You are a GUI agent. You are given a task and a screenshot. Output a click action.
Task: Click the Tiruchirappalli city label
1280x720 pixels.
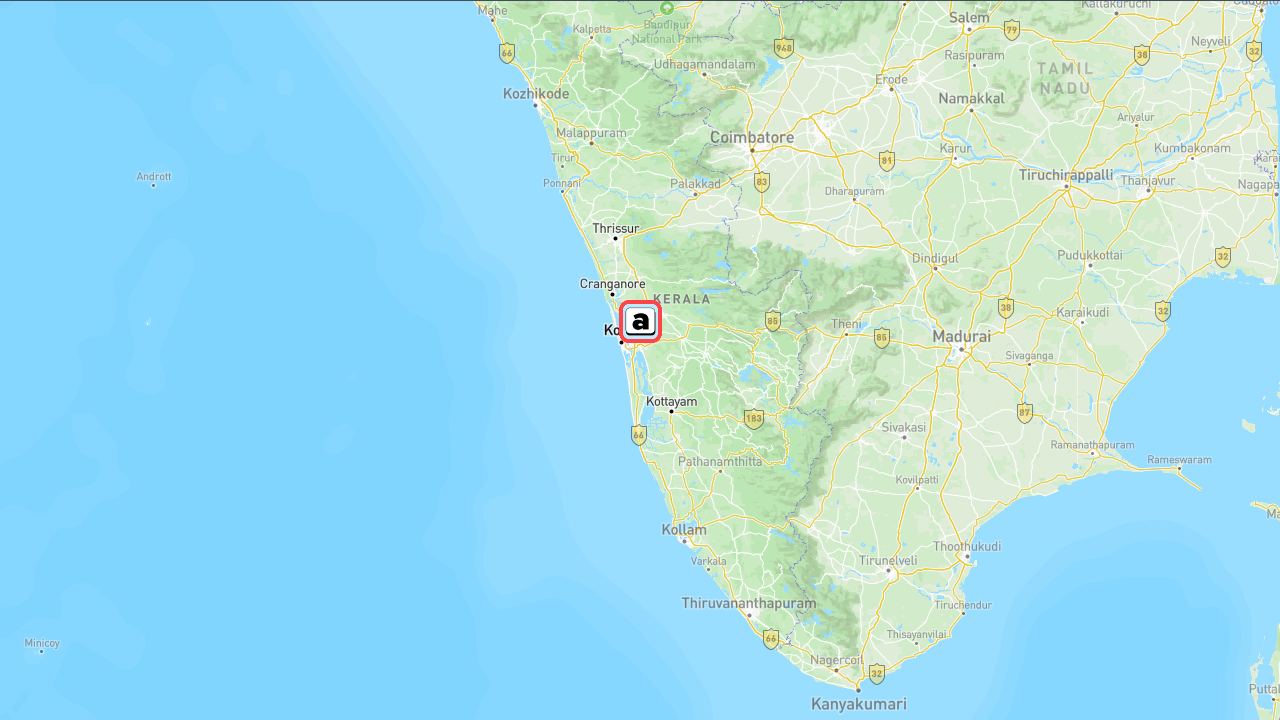click(x=1066, y=174)
